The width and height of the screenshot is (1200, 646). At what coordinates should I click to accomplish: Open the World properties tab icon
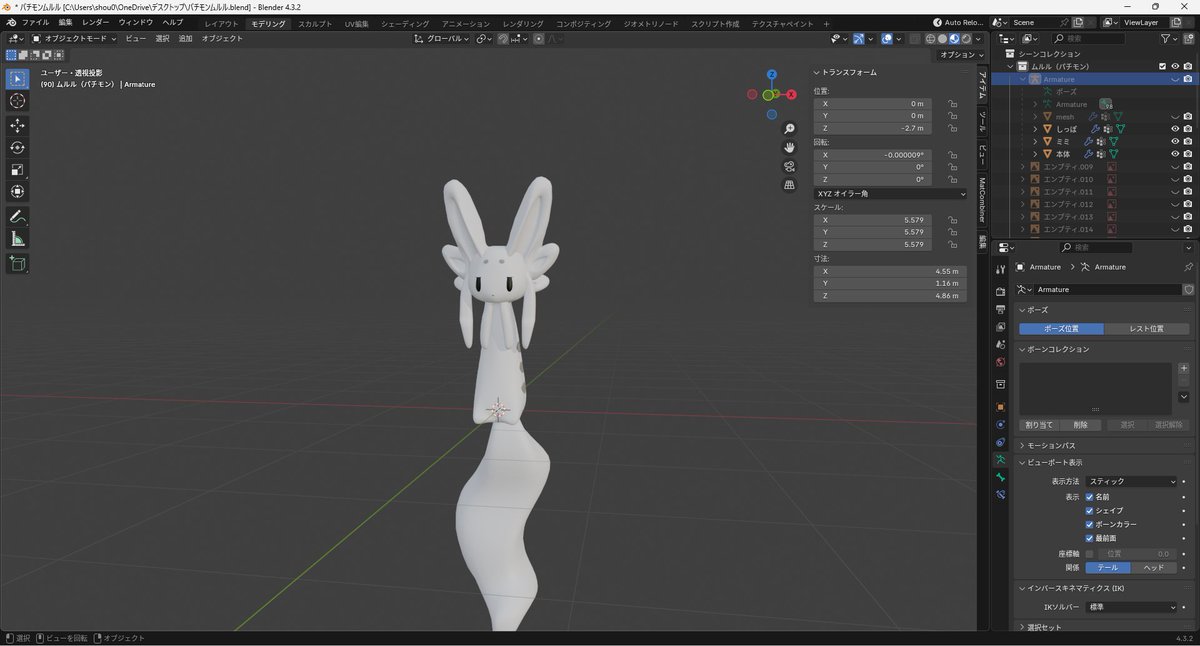1000,362
